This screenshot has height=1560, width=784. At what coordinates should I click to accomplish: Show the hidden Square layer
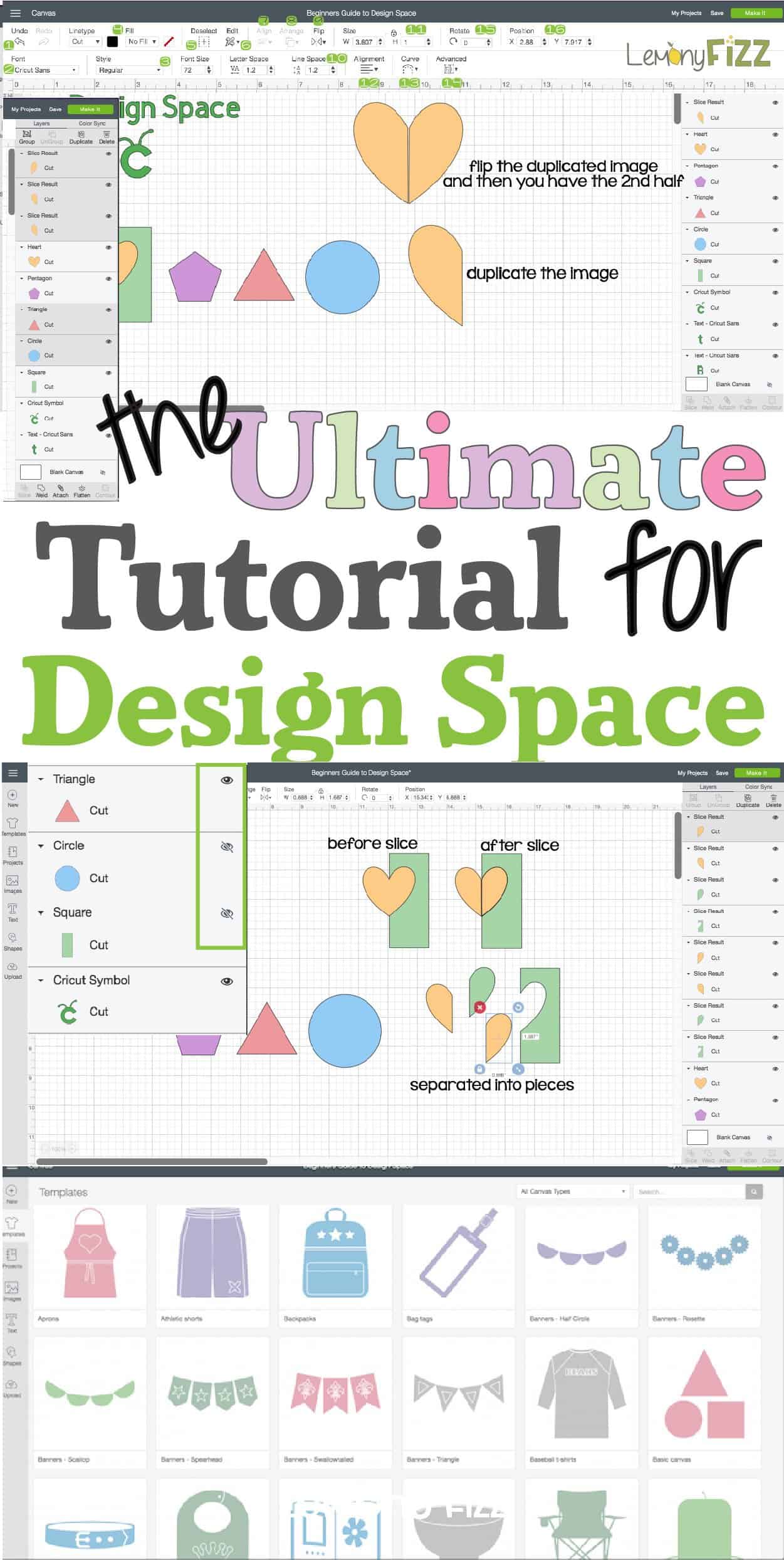coord(227,914)
